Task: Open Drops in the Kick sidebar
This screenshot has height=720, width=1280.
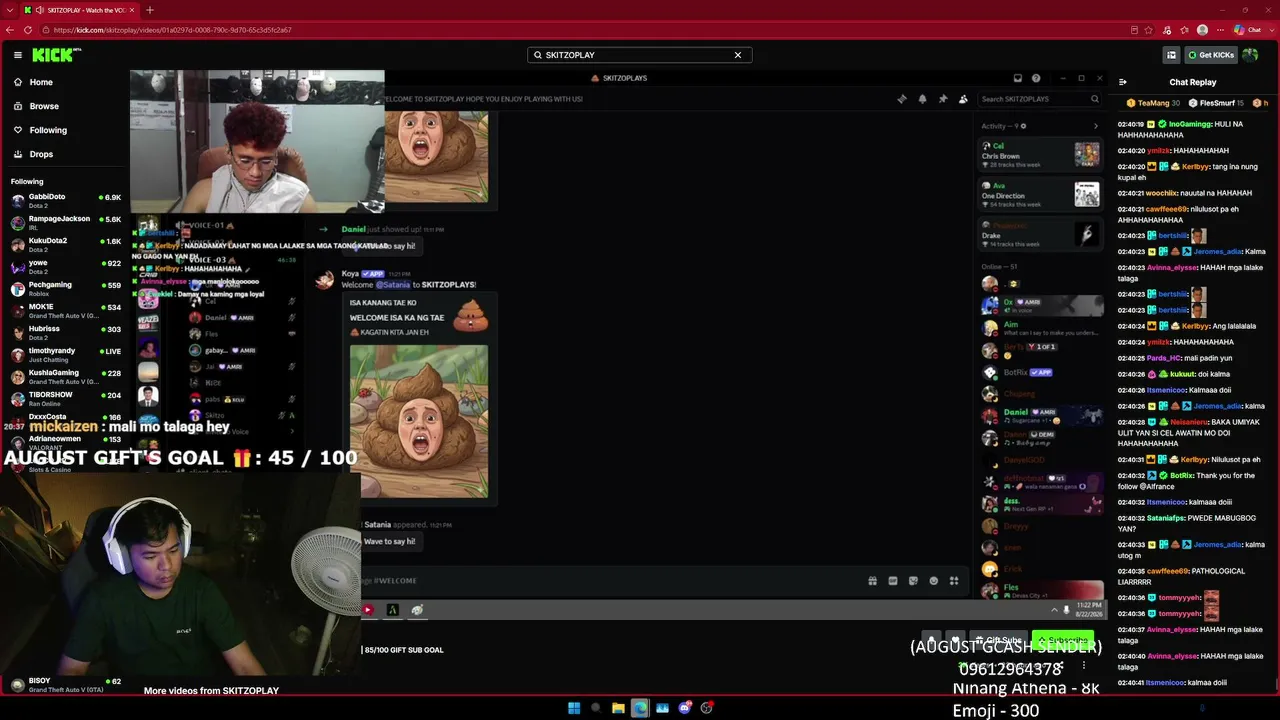Action: [x=41, y=154]
